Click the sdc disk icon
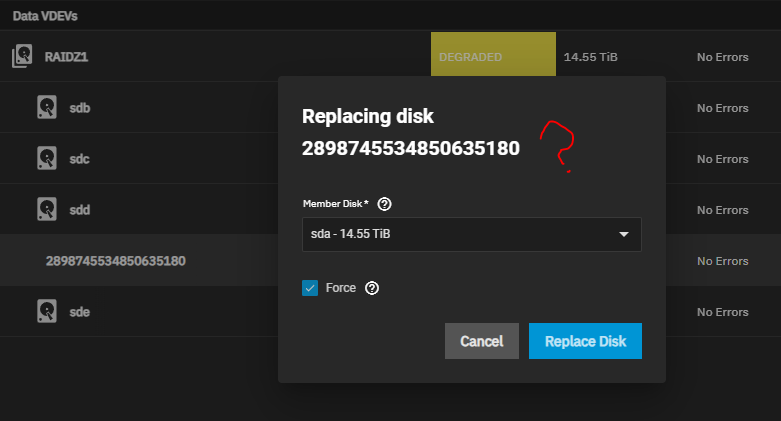Image resolution: width=781 pixels, height=421 pixels. coord(48,159)
